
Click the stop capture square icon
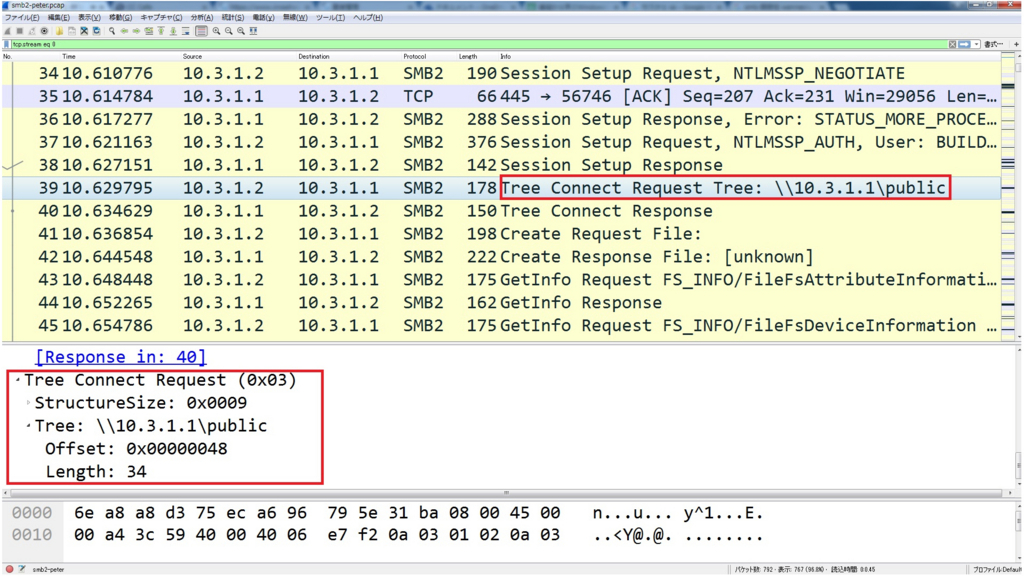[20, 31]
